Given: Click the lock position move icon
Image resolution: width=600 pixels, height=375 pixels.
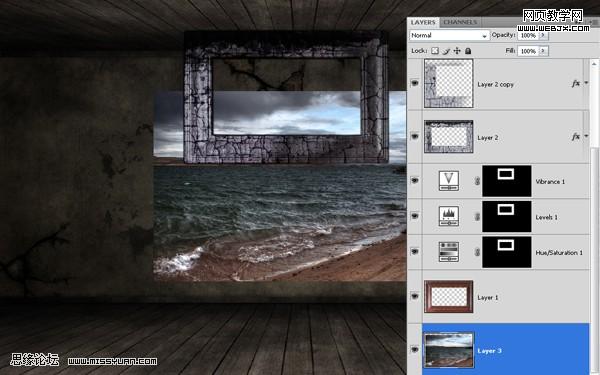Looking at the screenshot, I should pos(457,51).
